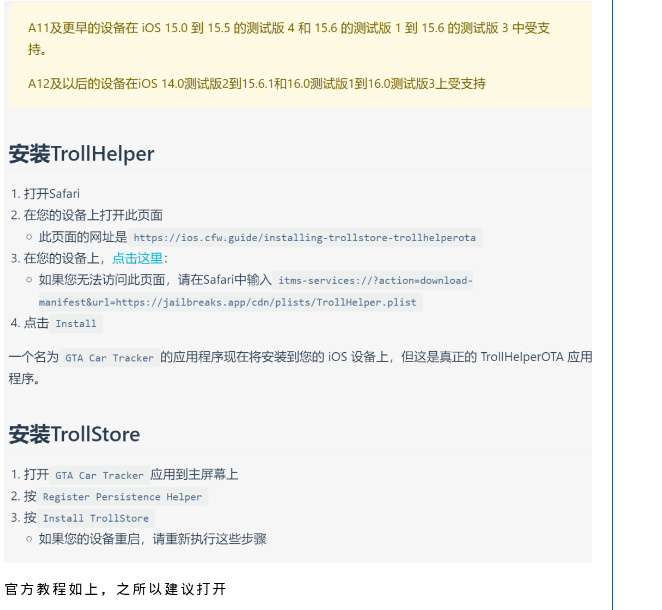This screenshot has width=662, height=610.
Task: Click the ios.cfw.guide trollhelperota URL code
Action: click(x=305, y=238)
